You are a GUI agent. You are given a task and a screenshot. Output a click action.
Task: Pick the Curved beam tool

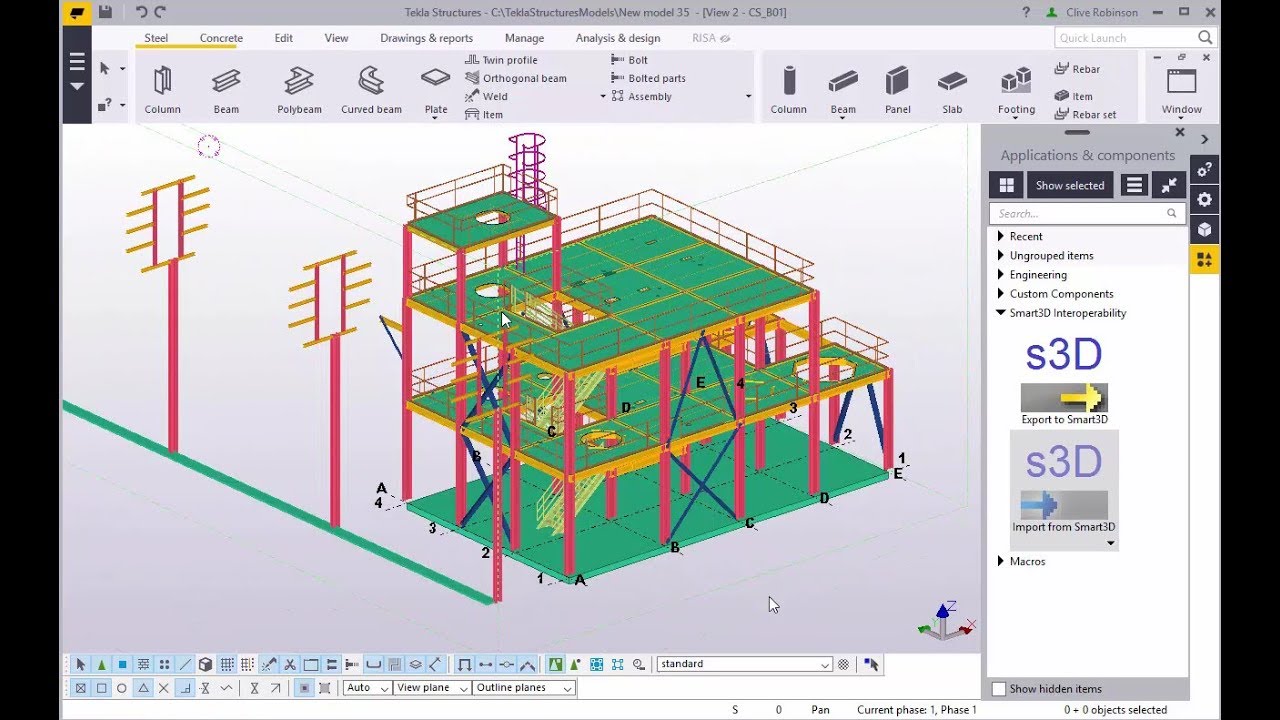point(371,90)
